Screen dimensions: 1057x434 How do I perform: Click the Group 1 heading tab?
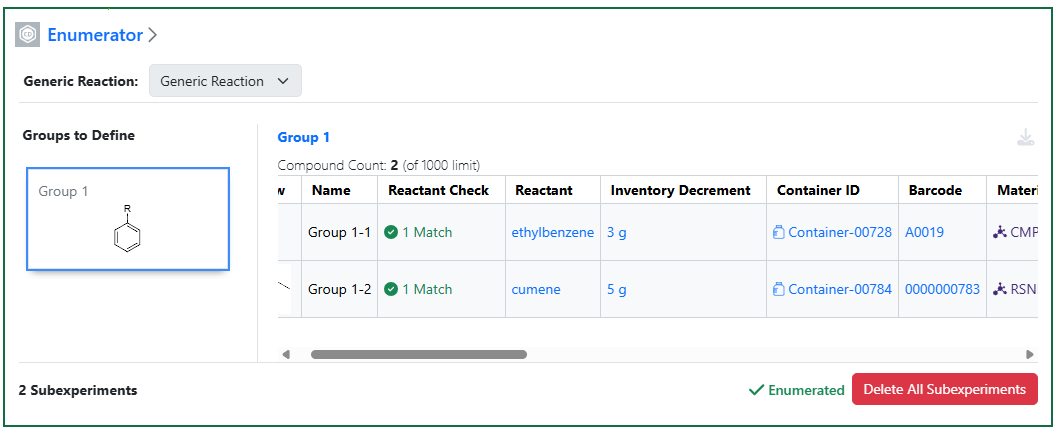303,138
